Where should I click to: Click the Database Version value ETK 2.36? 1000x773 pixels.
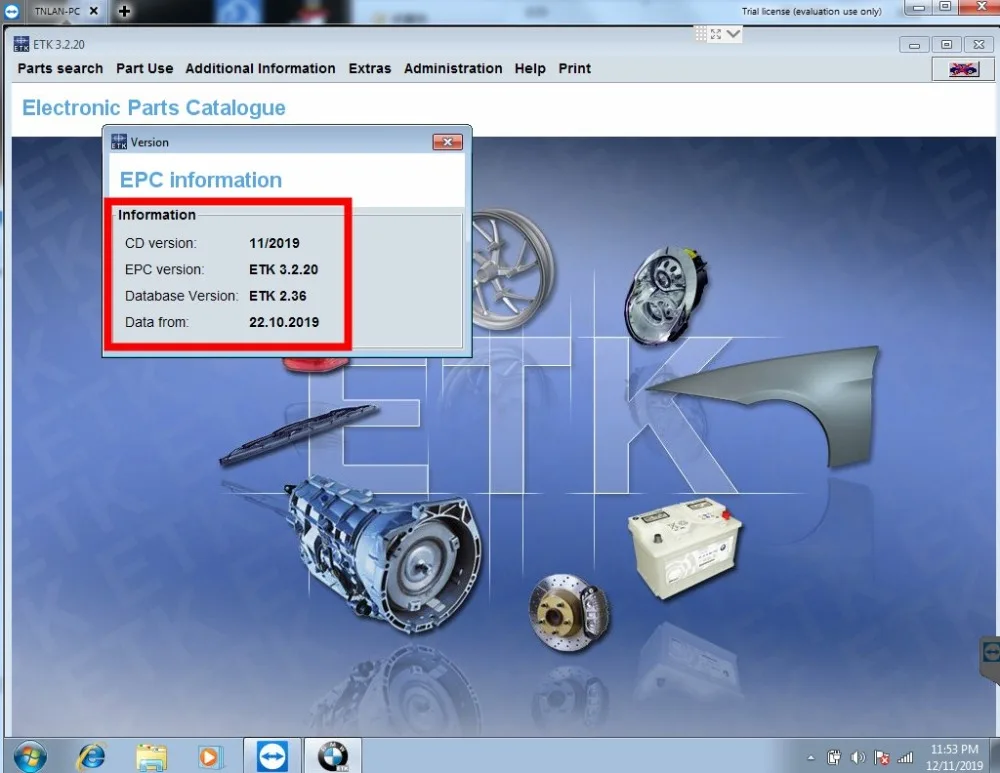click(x=278, y=296)
